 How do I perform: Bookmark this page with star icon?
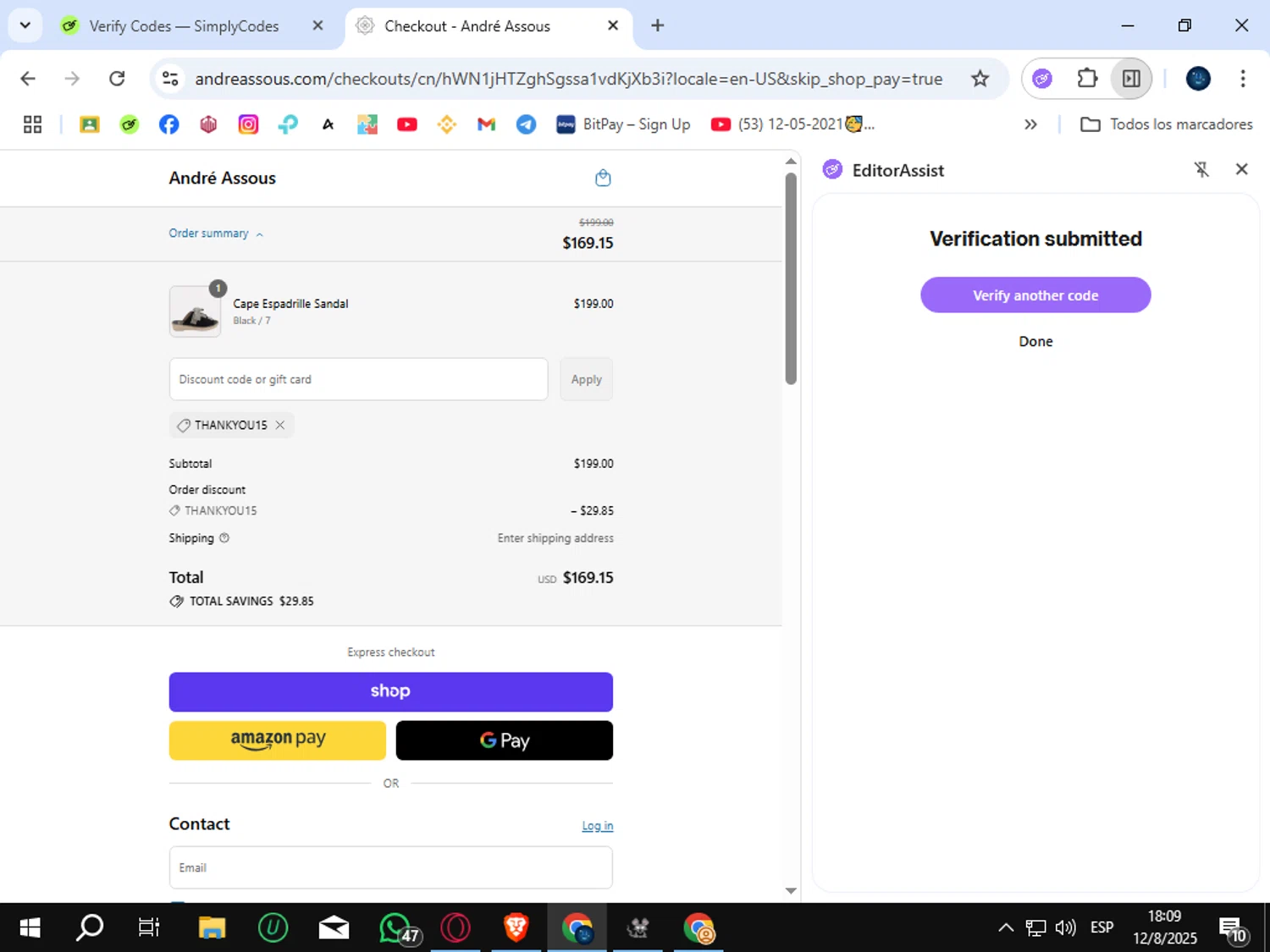980,79
